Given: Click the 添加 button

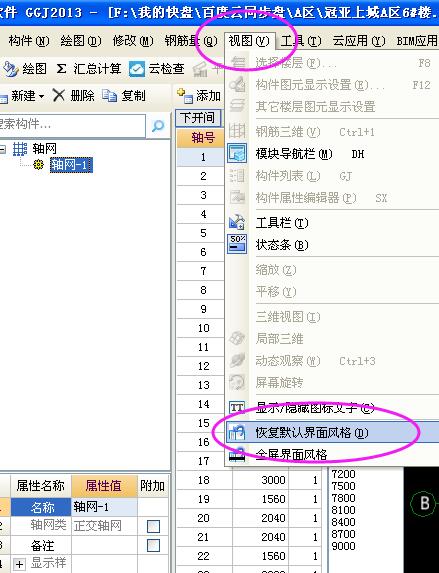Looking at the screenshot, I should point(198,96).
